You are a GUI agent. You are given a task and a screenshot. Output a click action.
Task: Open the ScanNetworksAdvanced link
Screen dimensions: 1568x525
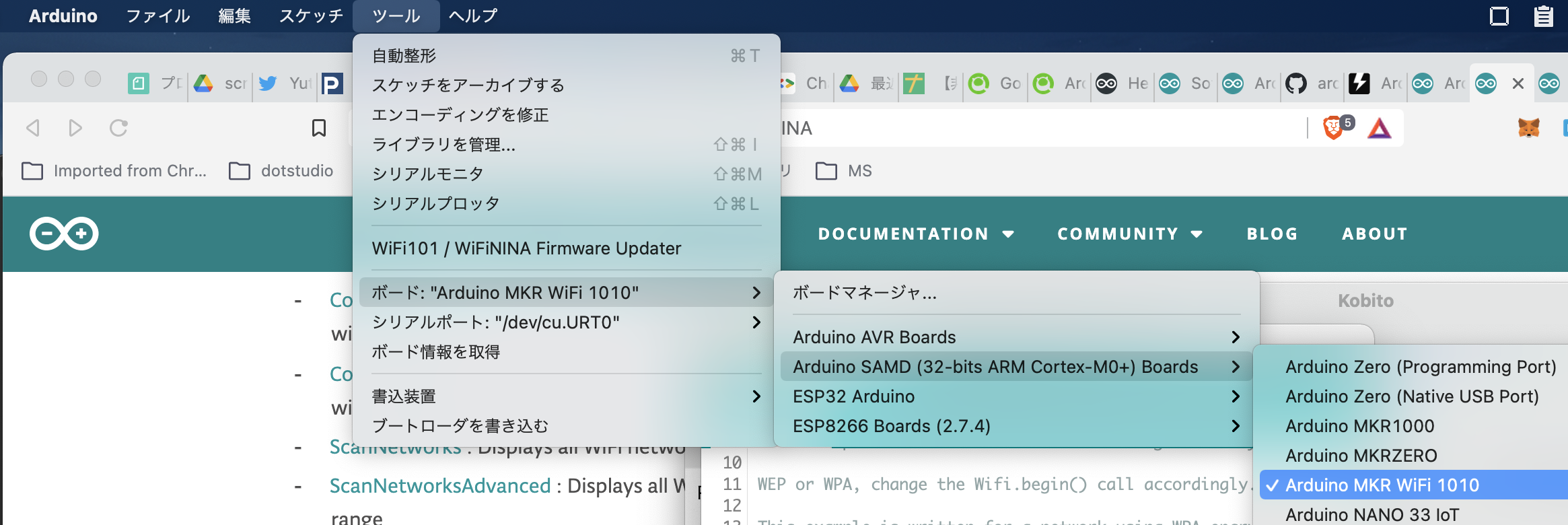(440, 486)
